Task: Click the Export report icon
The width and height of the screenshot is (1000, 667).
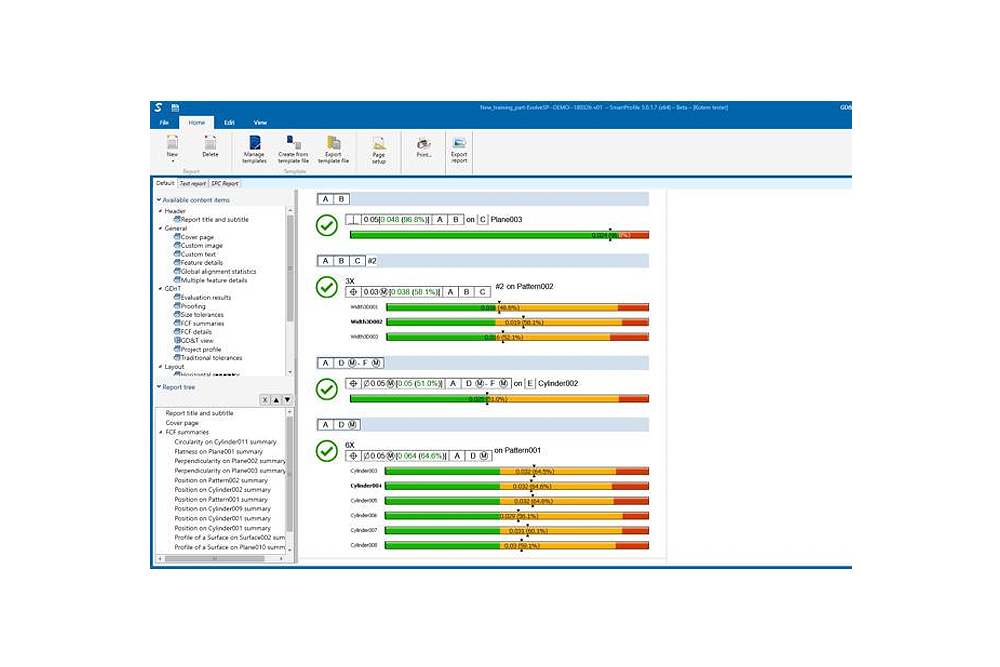Action: pyautogui.click(x=459, y=144)
